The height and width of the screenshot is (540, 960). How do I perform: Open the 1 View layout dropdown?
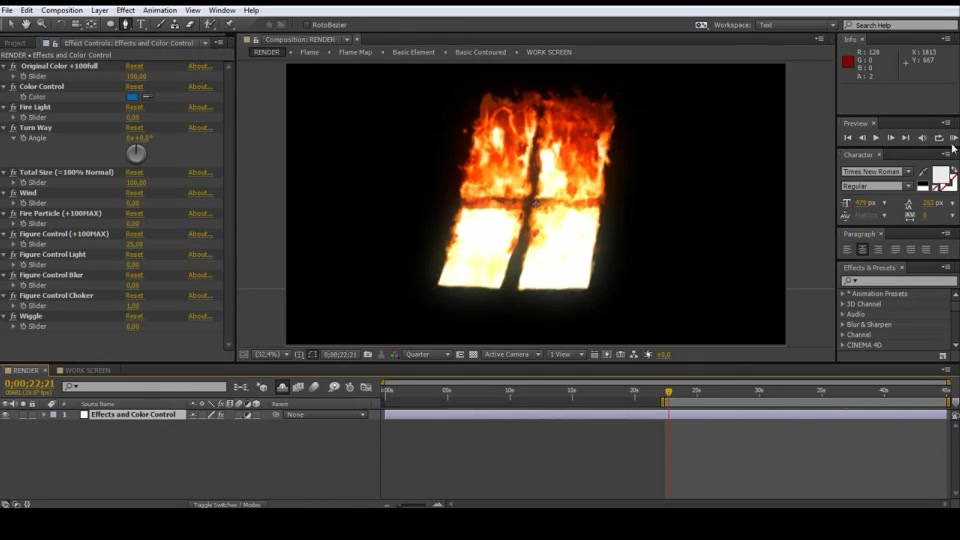click(x=565, y=354)
